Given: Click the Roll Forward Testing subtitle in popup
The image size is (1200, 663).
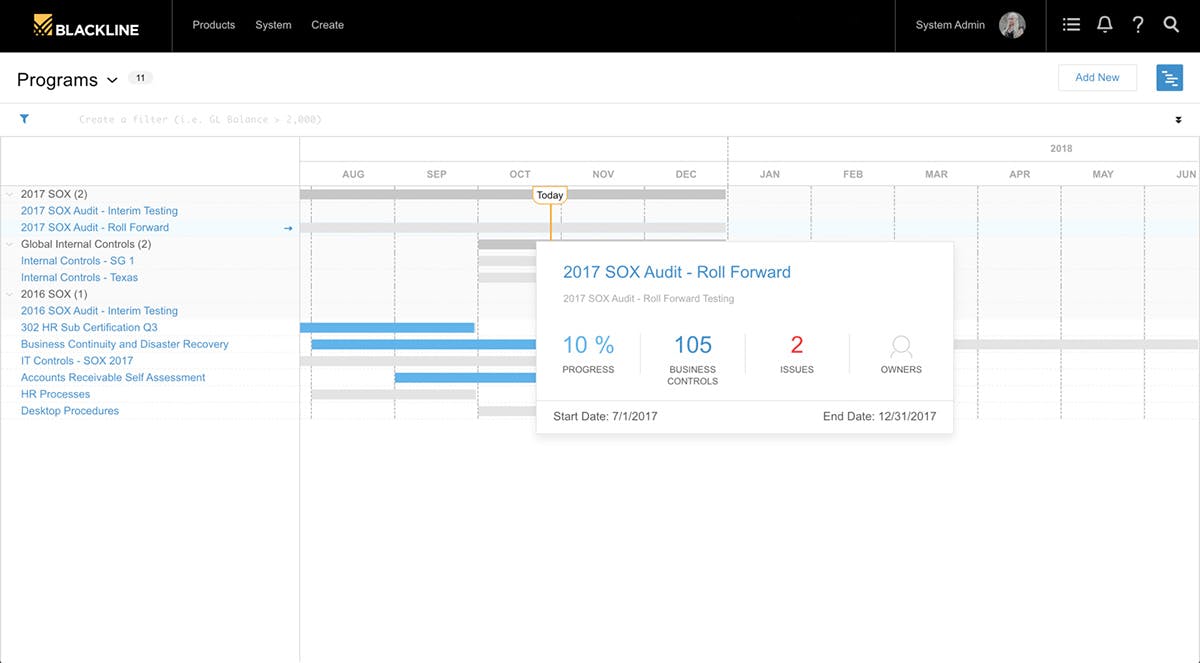Looking at the screenshot, I should pyautogui.click(x=649, y=298).
